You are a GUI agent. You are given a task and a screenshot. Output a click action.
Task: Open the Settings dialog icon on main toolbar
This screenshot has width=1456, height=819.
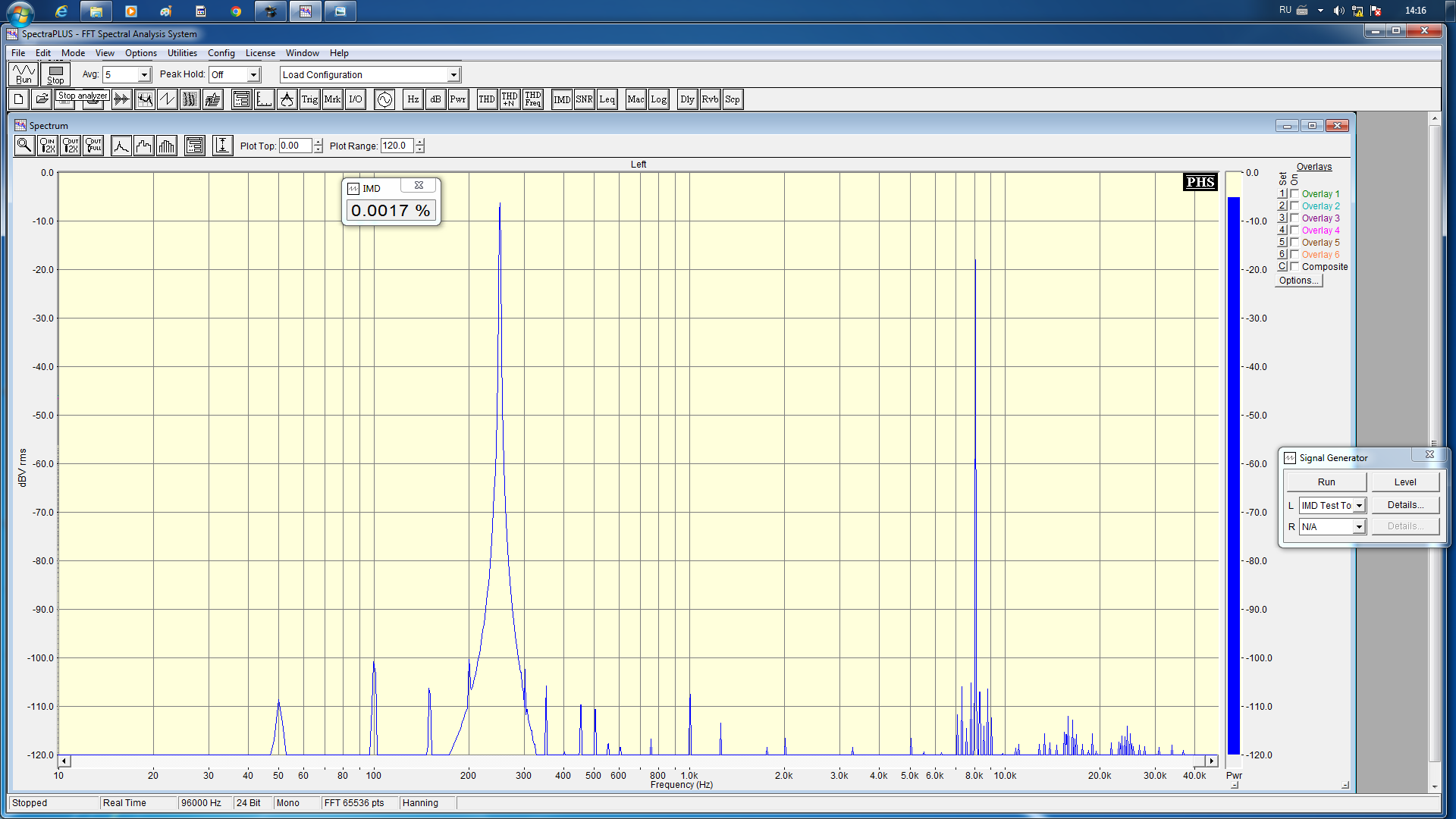[241, 99]
